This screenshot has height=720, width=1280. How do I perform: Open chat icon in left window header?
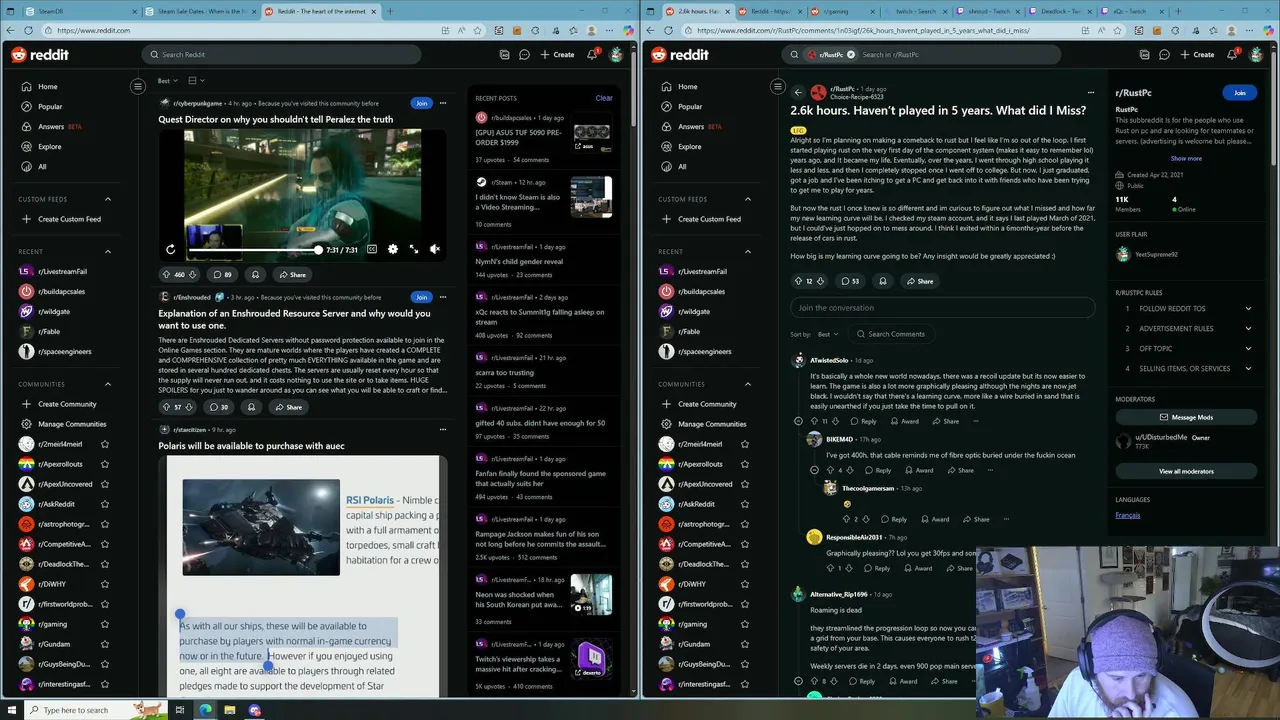point(524,55)
